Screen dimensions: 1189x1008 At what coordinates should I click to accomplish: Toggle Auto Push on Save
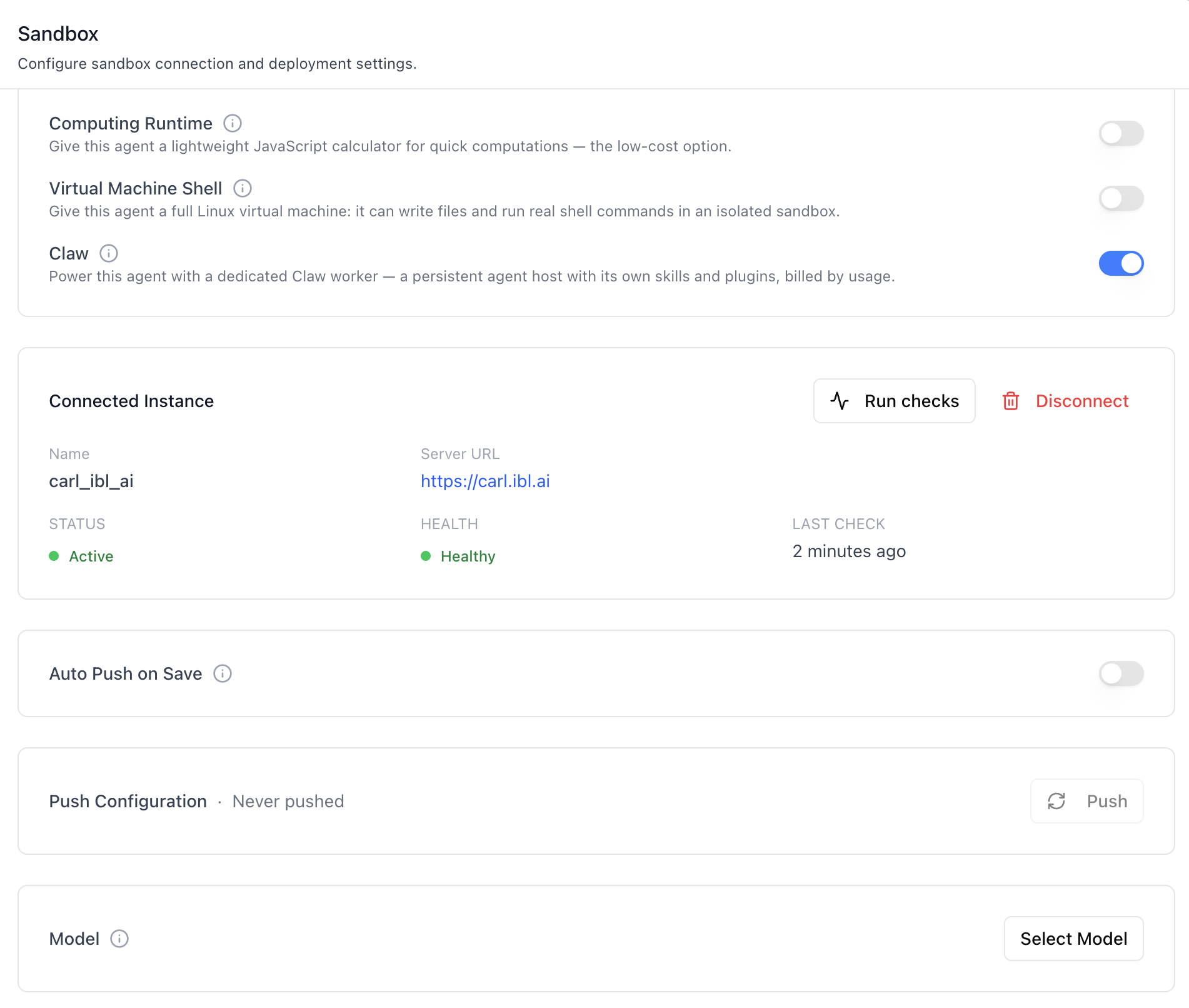pyautogui.click(x=1121, y=673)
